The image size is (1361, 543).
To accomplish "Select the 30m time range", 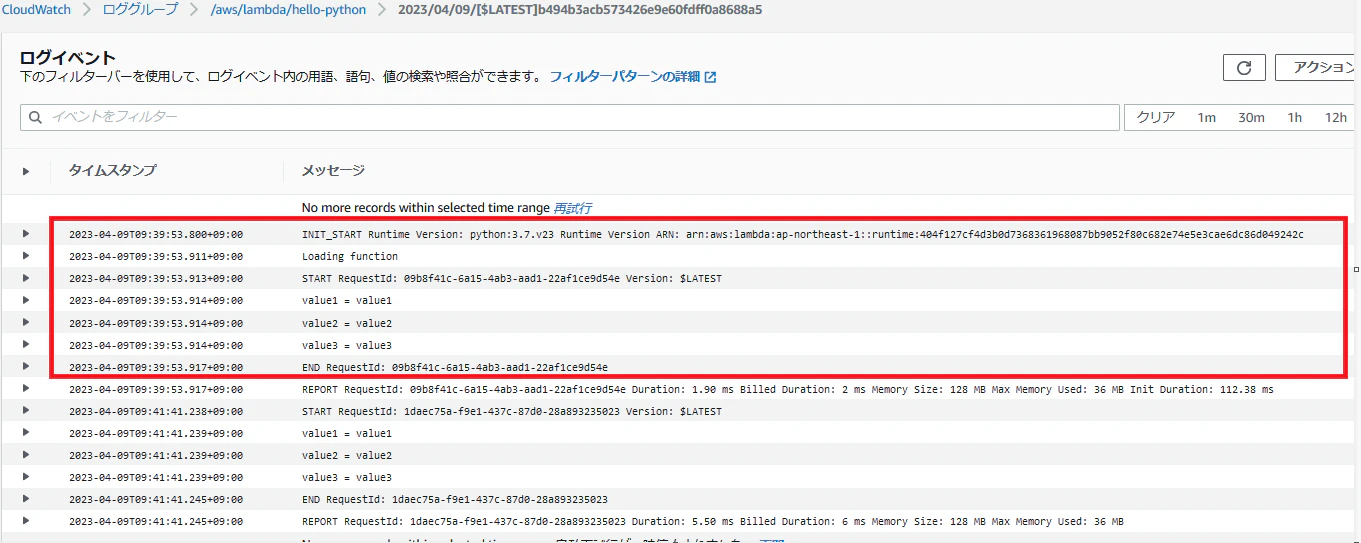I will [x=1251, y=117].
